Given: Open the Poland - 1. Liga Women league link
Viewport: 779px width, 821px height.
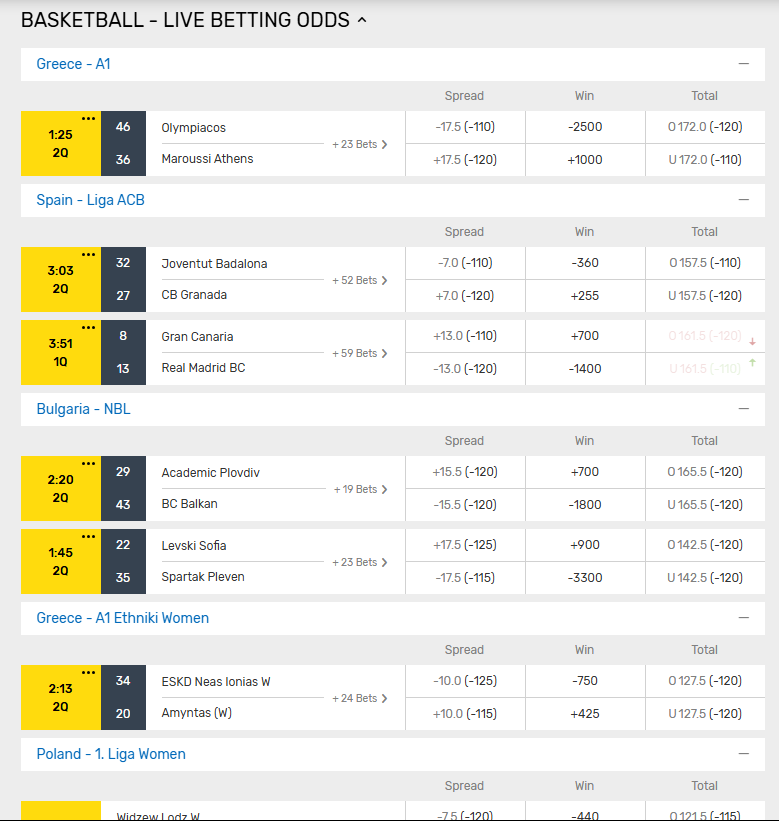Looking at the screenshot, I should click(111, 754).
